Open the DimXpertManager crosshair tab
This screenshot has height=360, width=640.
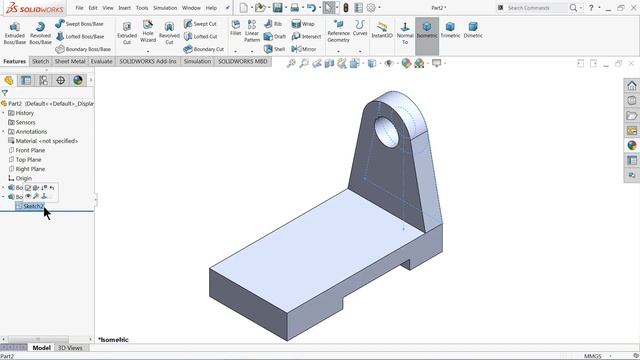click(x=60, y=80)
